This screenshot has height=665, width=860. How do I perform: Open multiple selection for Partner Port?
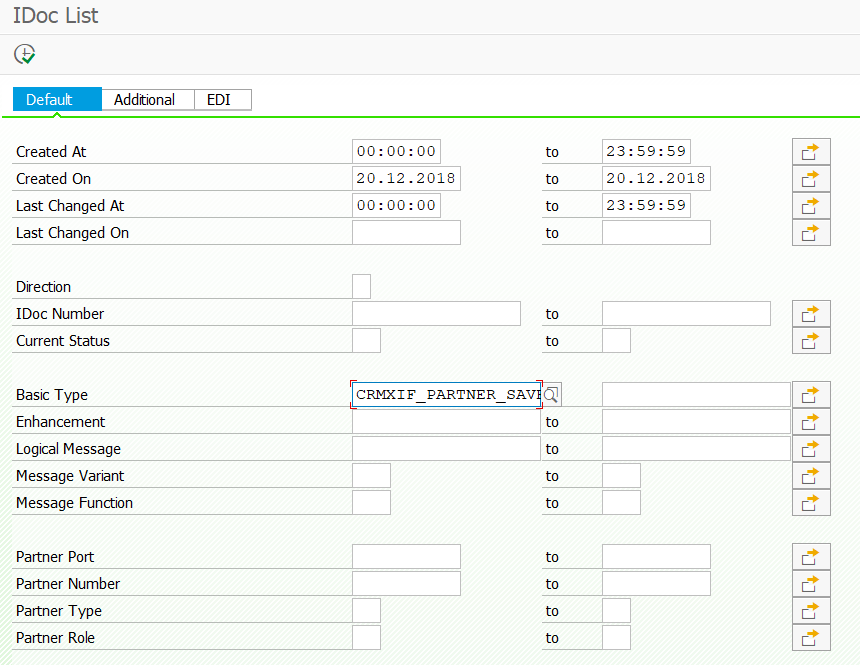point(811,557)
